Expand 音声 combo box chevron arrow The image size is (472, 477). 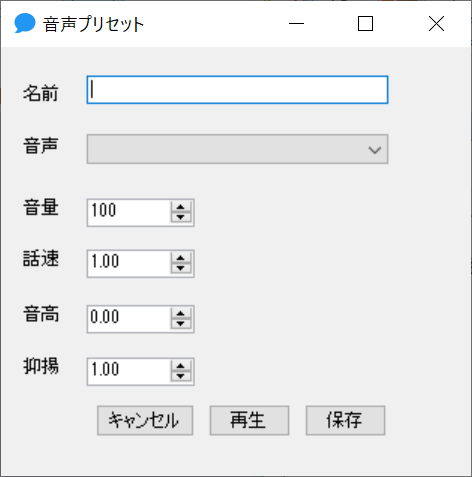click(x=375, y=150)
